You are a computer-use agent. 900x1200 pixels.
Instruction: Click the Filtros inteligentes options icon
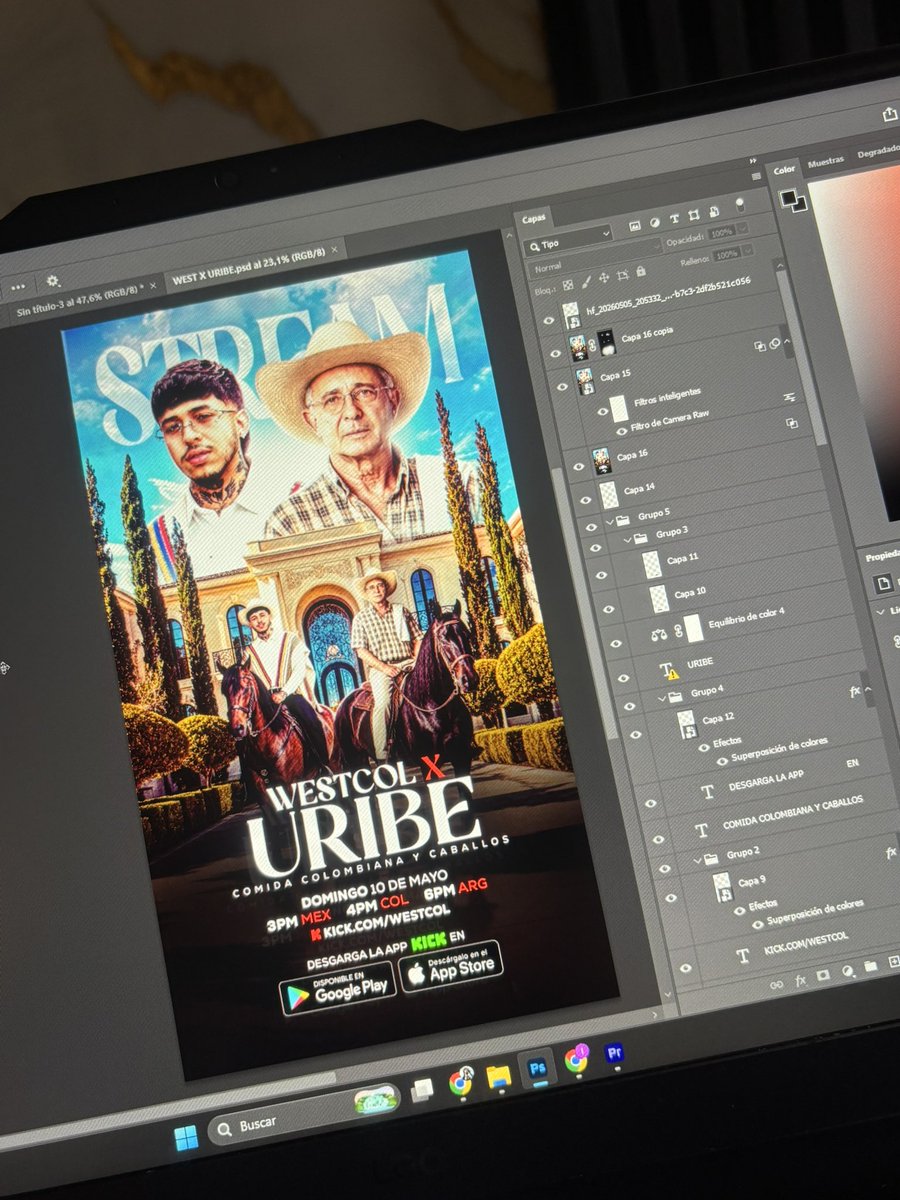coord(790,397)
